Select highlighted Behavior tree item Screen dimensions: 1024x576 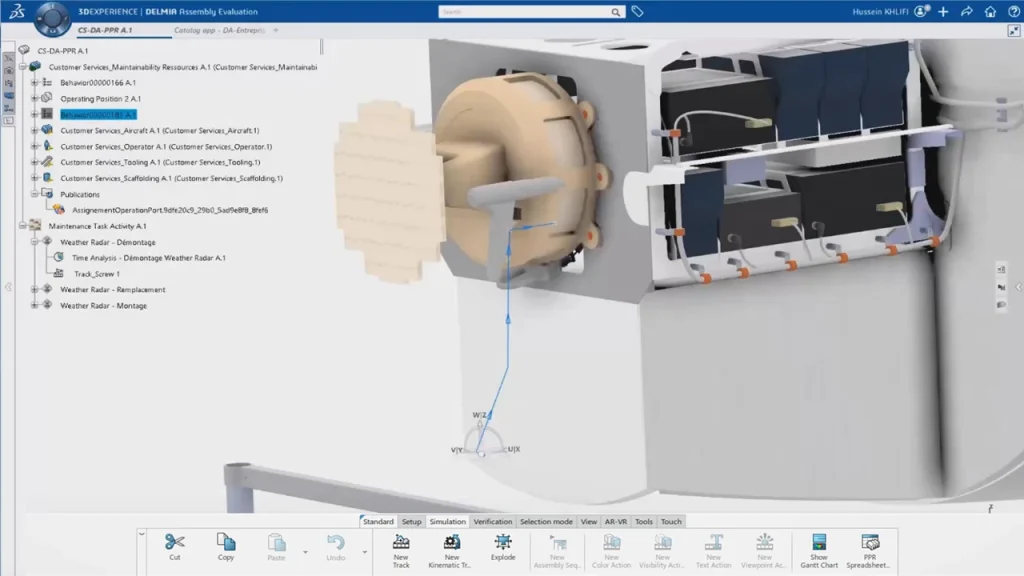pyautogui.click(x=98, y=114)
